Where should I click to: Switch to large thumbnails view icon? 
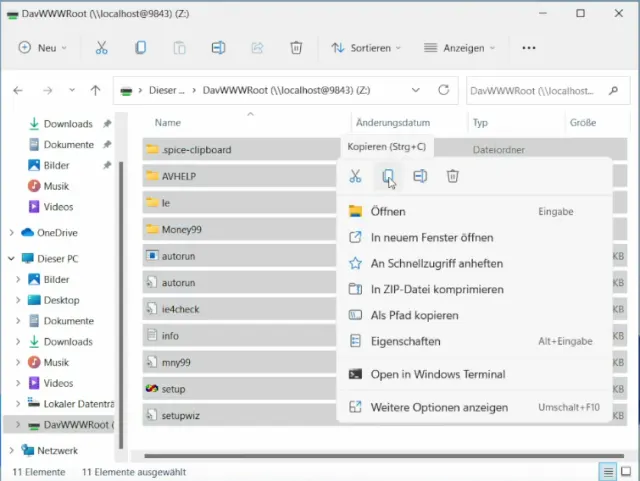coord(625,471)
